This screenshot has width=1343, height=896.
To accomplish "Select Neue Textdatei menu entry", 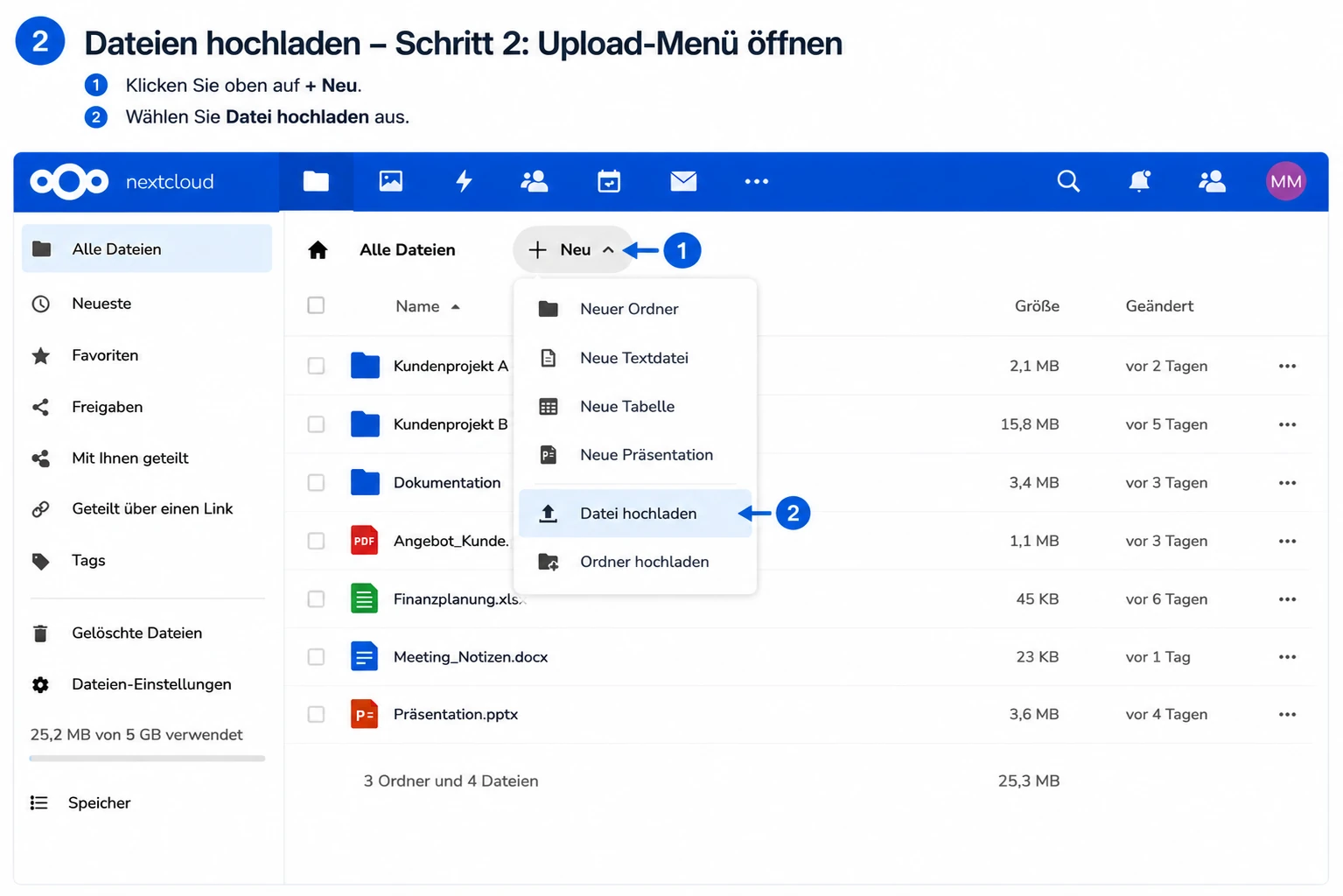I will click(635, 358).
